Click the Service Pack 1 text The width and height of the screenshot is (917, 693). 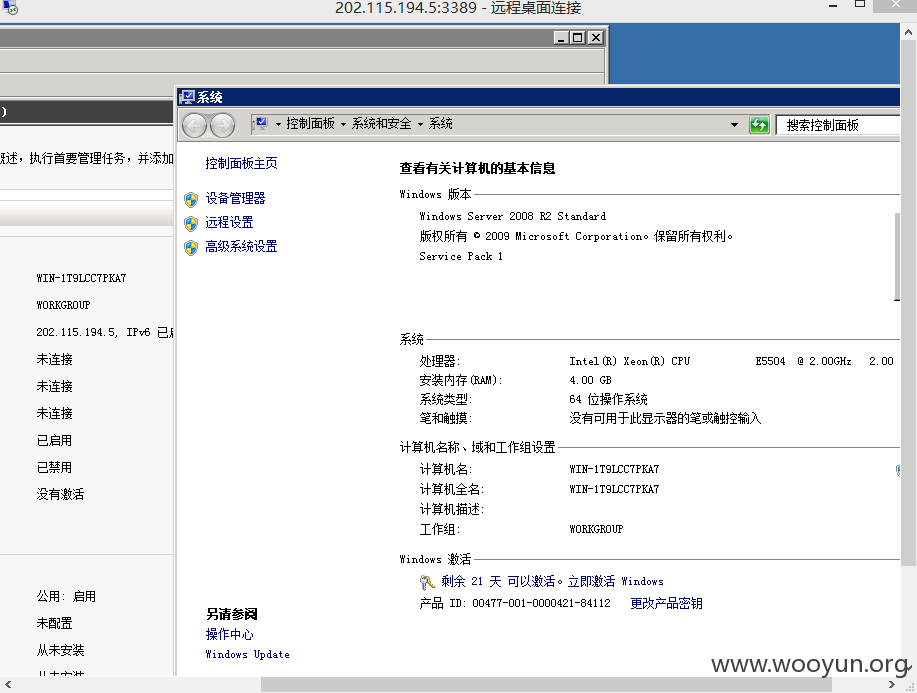click(x=461, y=256)
